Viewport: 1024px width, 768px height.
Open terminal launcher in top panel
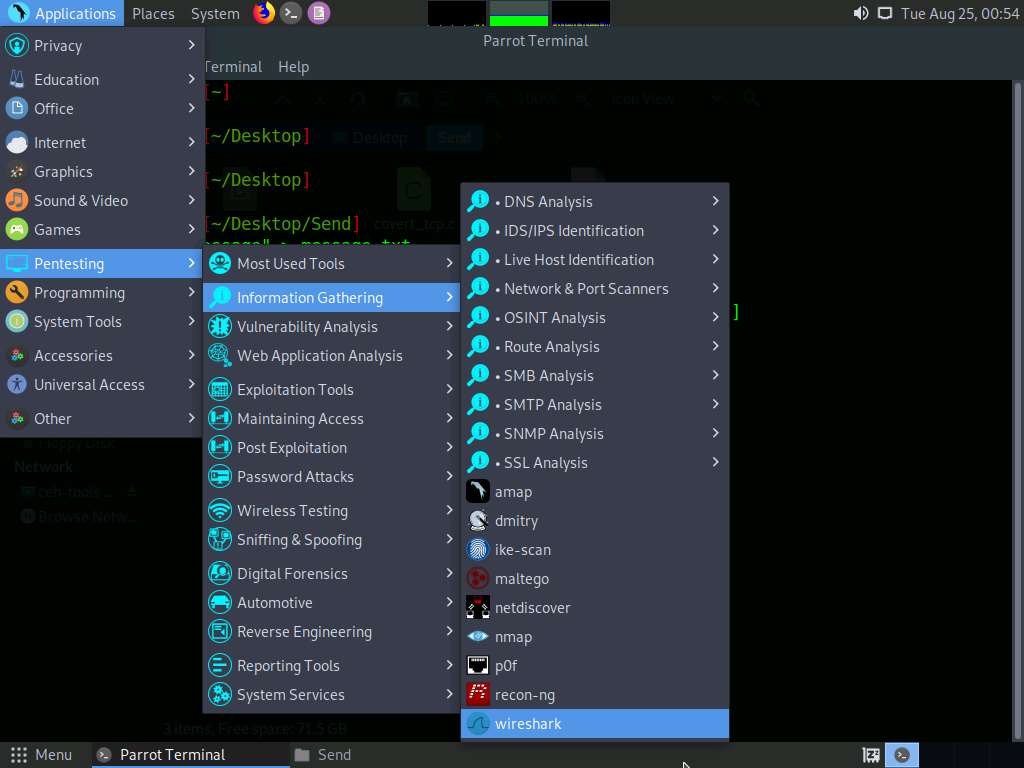pyautogui.click(x=291, y=13)
